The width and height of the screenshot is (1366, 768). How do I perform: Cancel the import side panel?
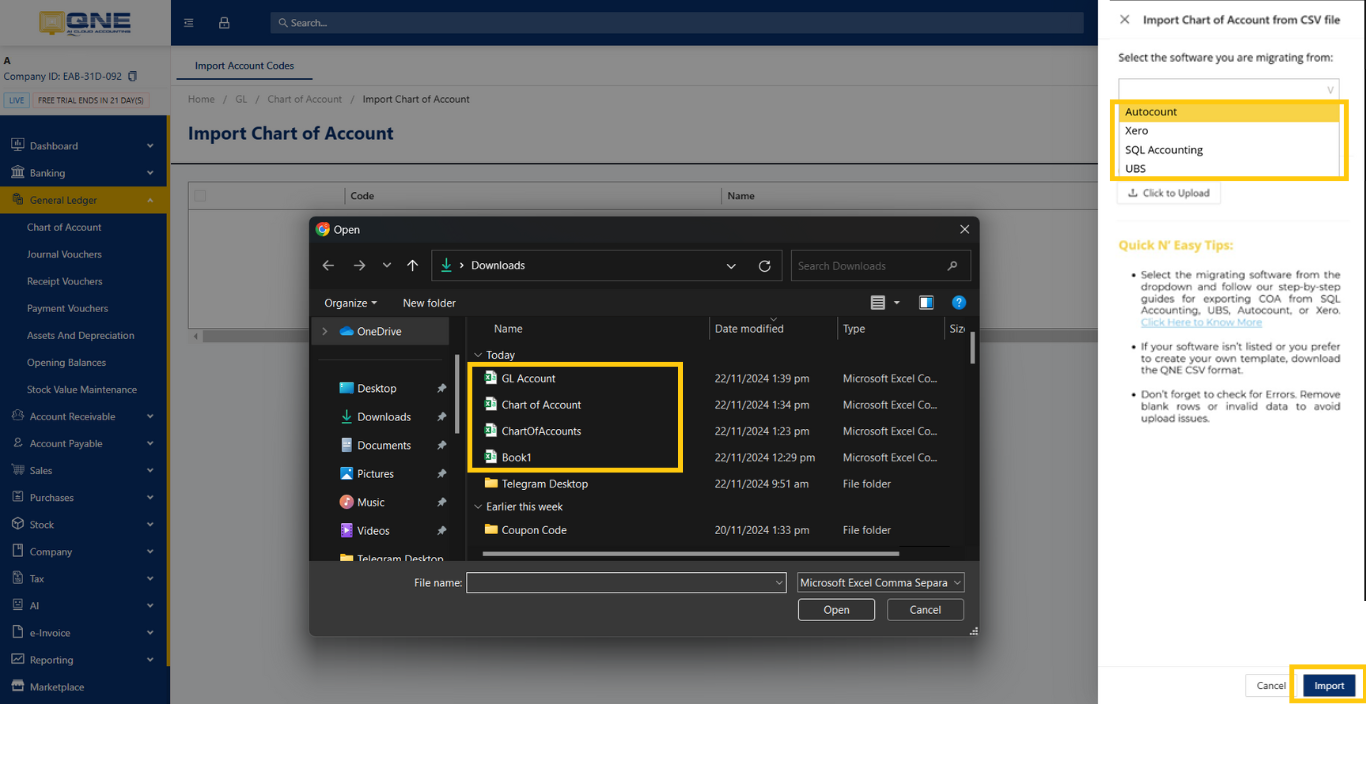pos(1271,686)
